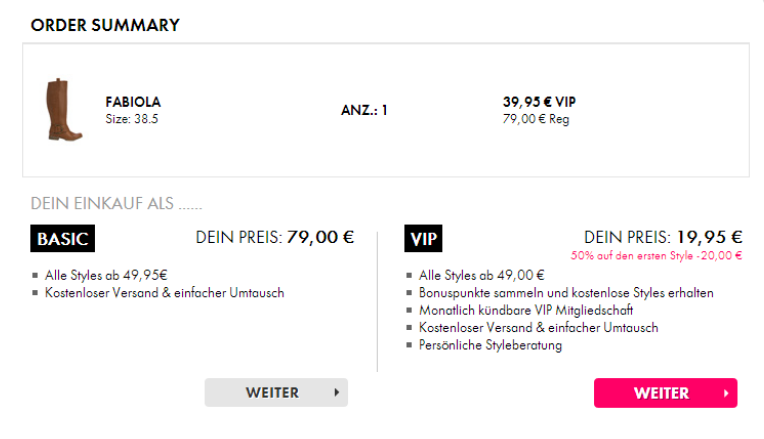Click the Size: 38.5 label
This screenshot has width=764, height=439.
click(132, 119)
